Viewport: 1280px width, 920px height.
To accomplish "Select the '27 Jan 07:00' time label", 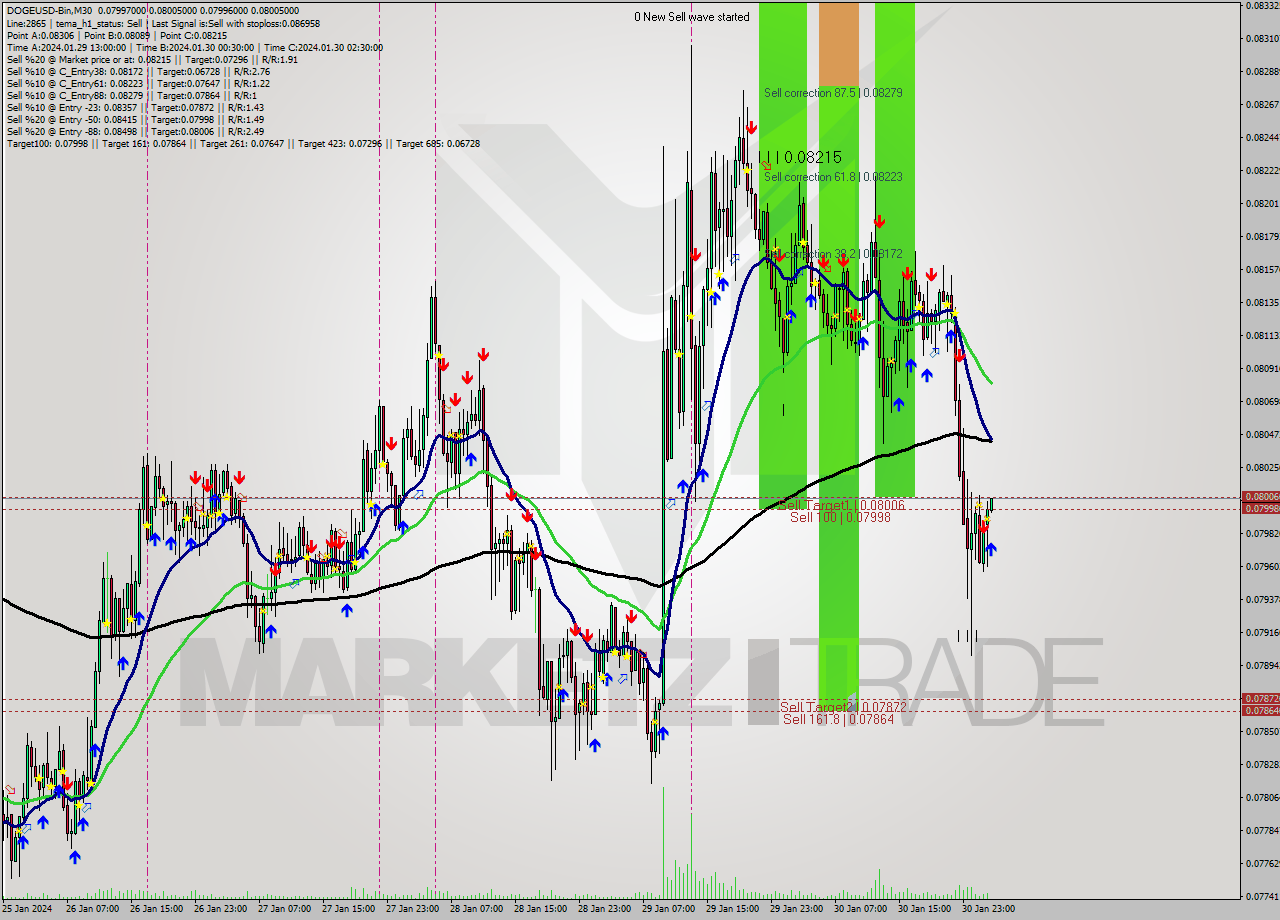I will 283,909.
